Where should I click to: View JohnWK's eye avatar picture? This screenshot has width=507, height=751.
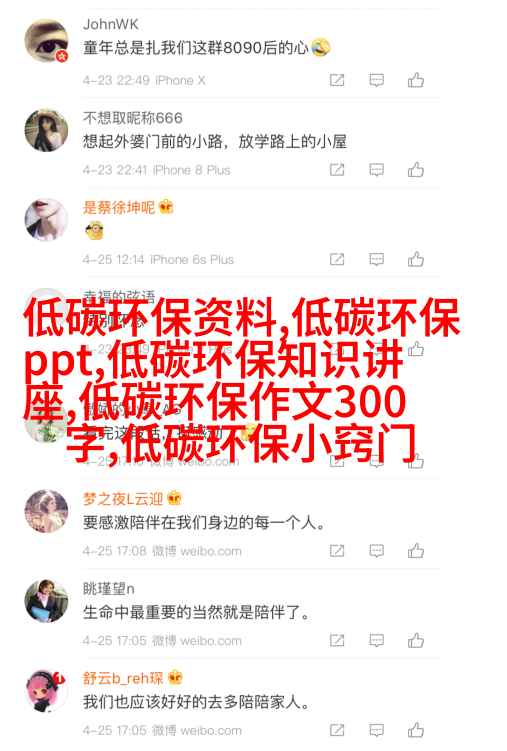[x=46, y=41]
